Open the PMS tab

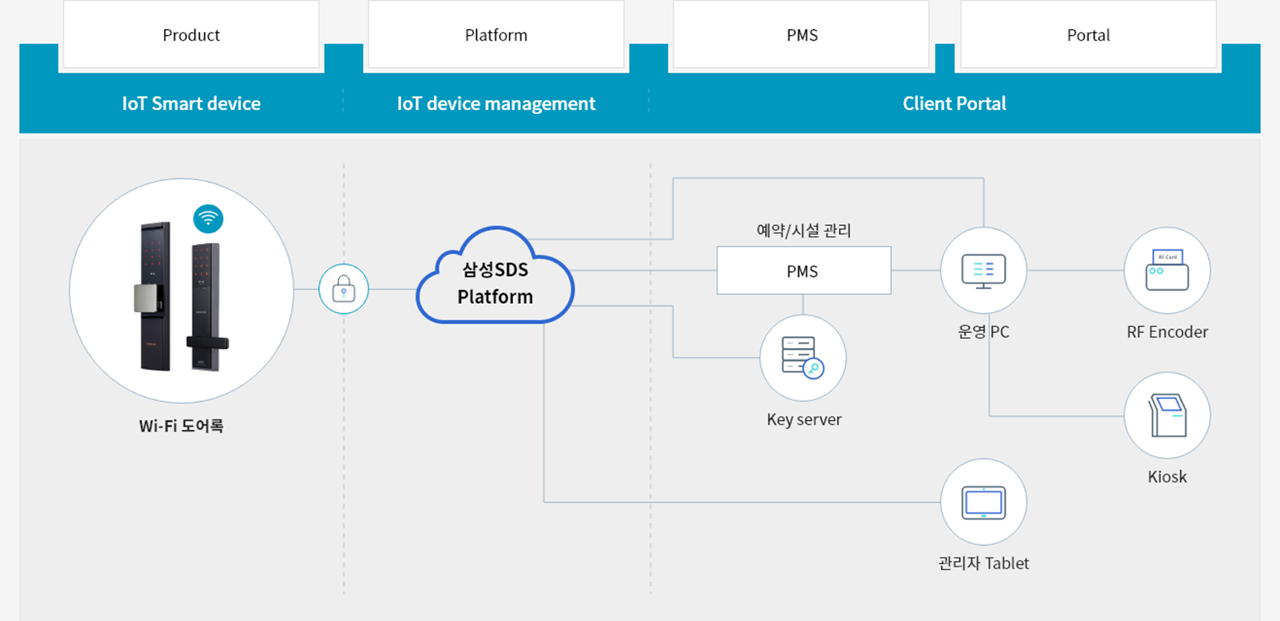click(802, 35)
